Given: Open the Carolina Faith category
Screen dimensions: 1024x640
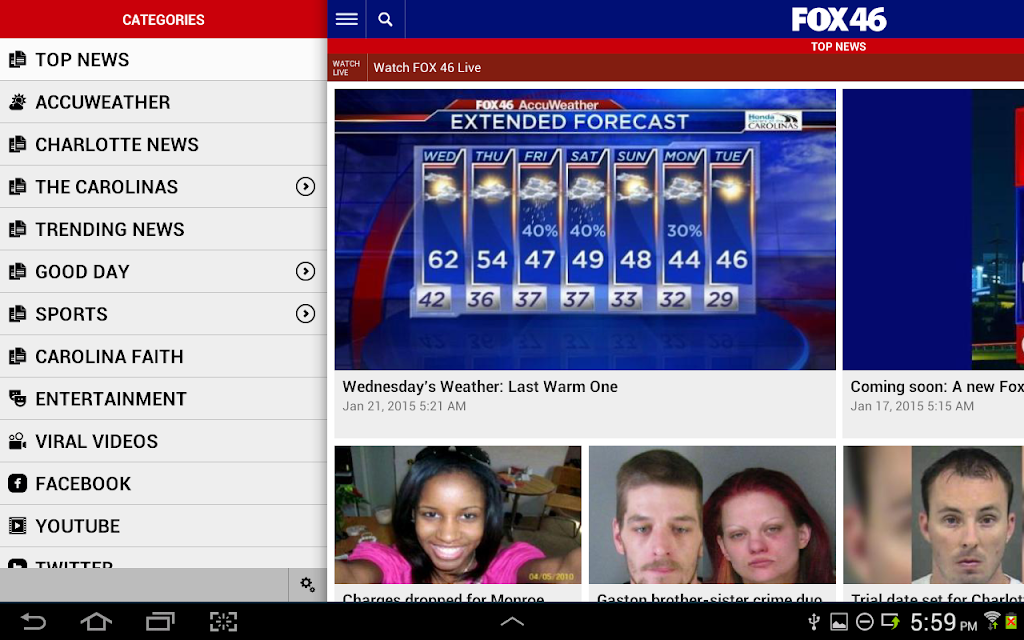Looking at the screenshot, I should pos(163,357).
